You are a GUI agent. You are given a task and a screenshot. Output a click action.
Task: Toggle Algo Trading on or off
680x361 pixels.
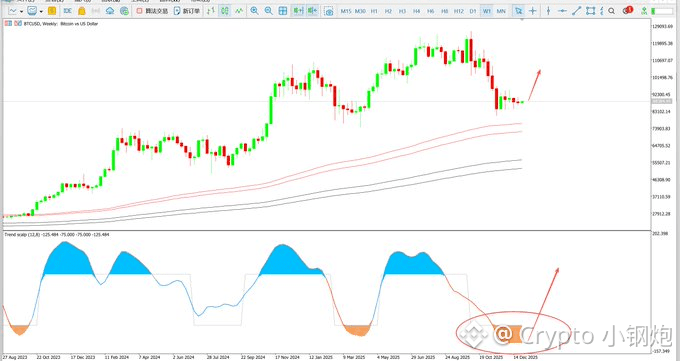[152, 11]
